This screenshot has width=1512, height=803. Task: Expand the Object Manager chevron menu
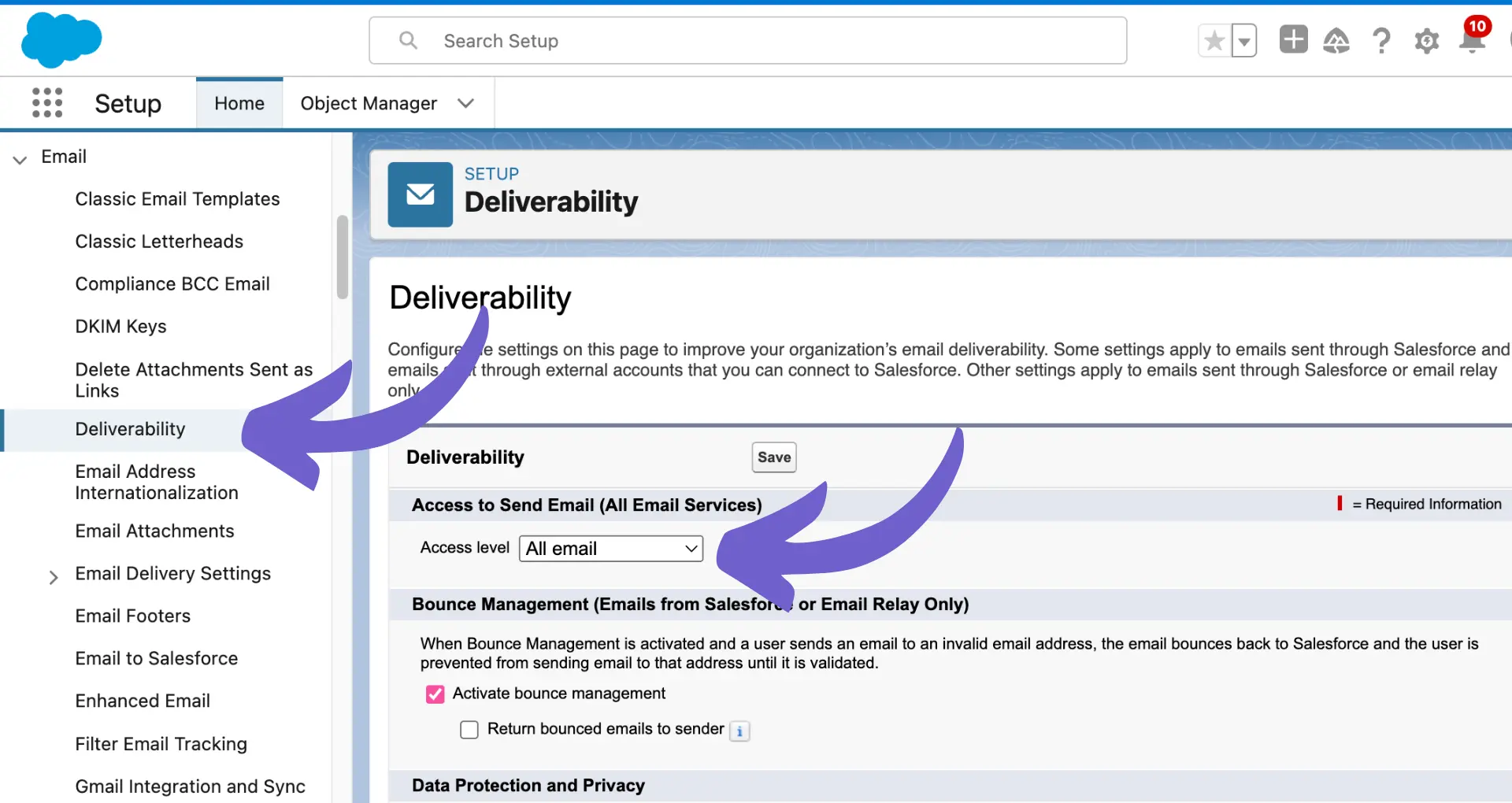point(466,103)
